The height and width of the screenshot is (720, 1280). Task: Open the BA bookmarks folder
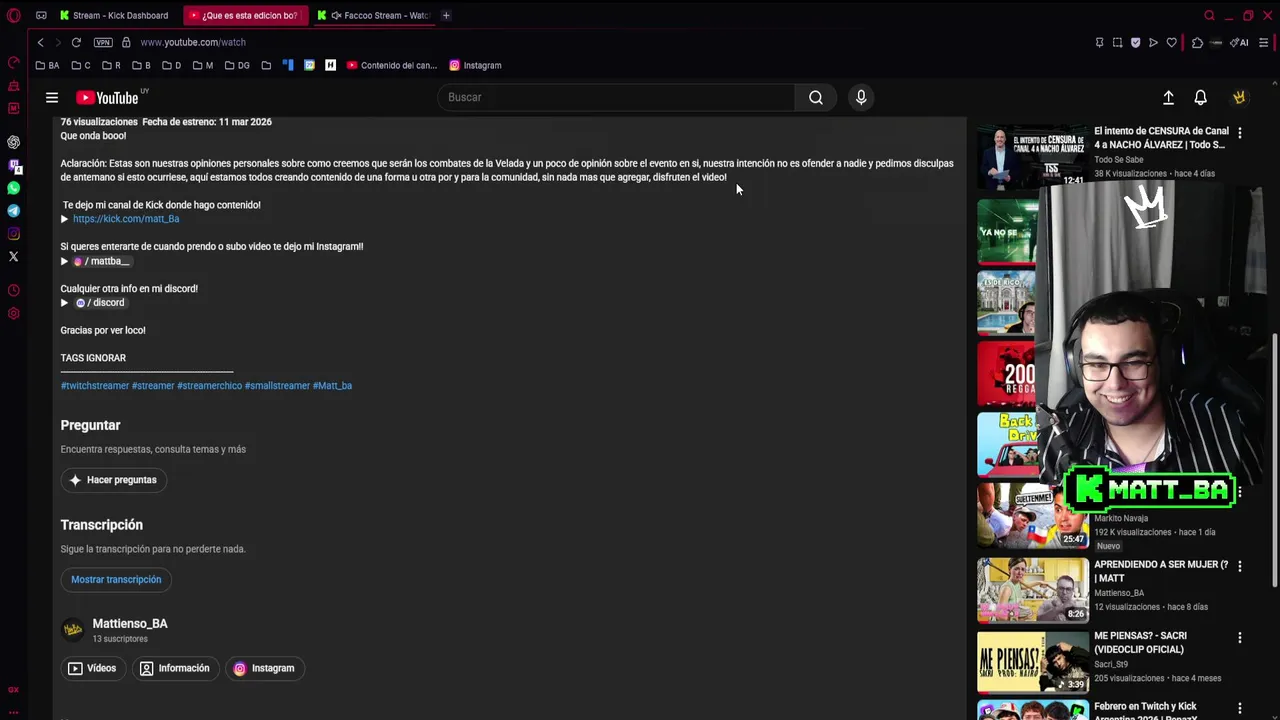[47, 65]
